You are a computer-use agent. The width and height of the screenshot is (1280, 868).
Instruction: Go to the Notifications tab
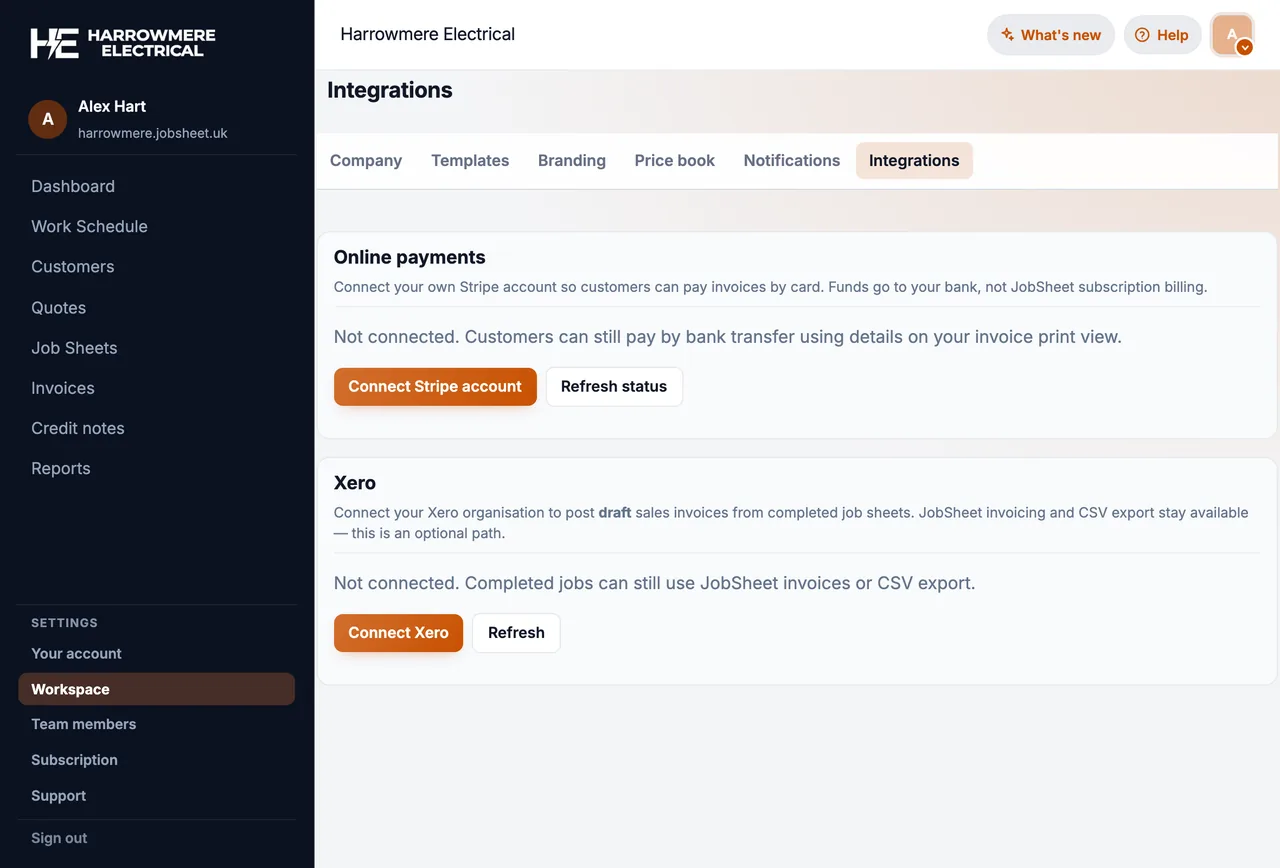point(792,161)
